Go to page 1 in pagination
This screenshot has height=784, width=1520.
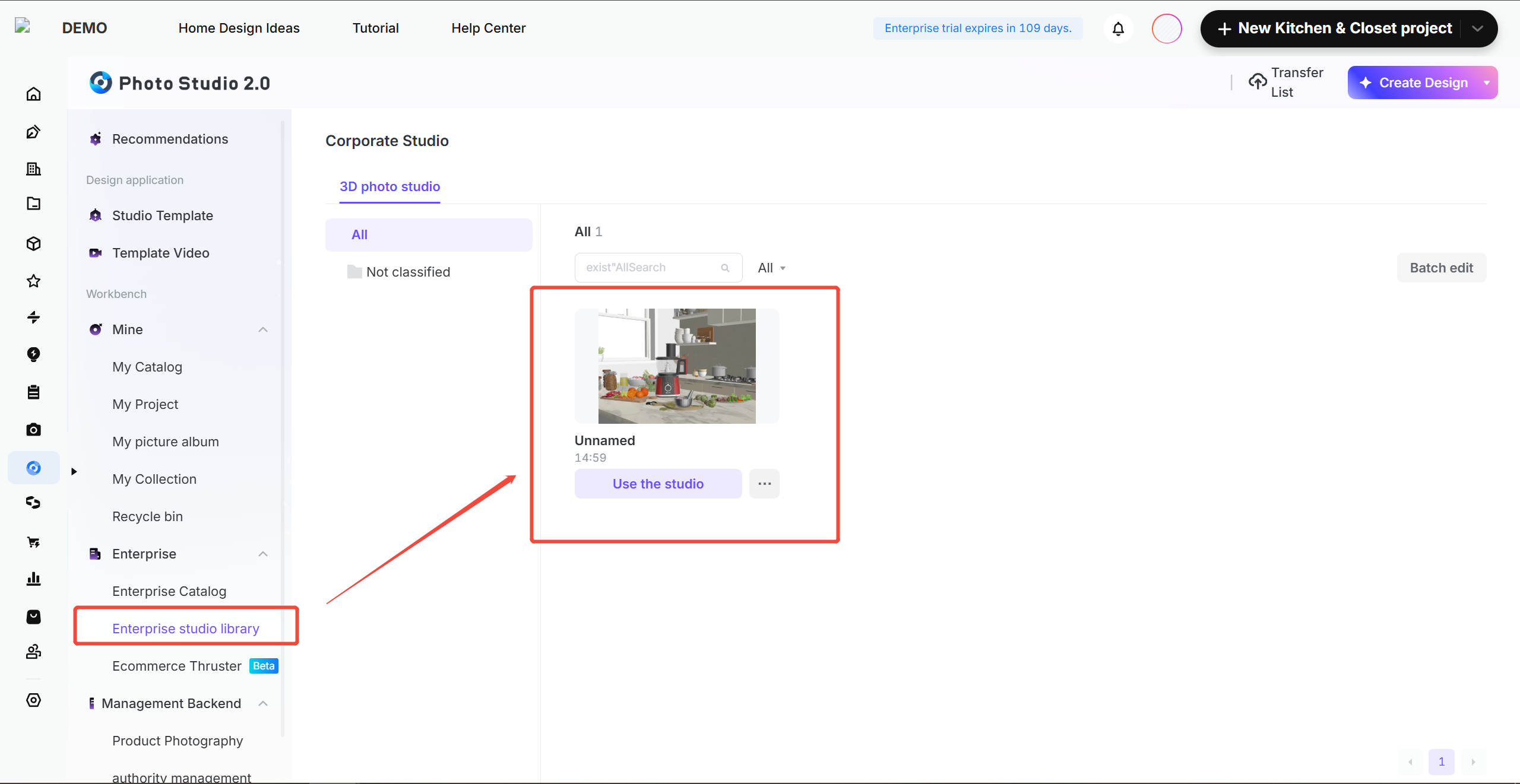(x=1442, y=762)
